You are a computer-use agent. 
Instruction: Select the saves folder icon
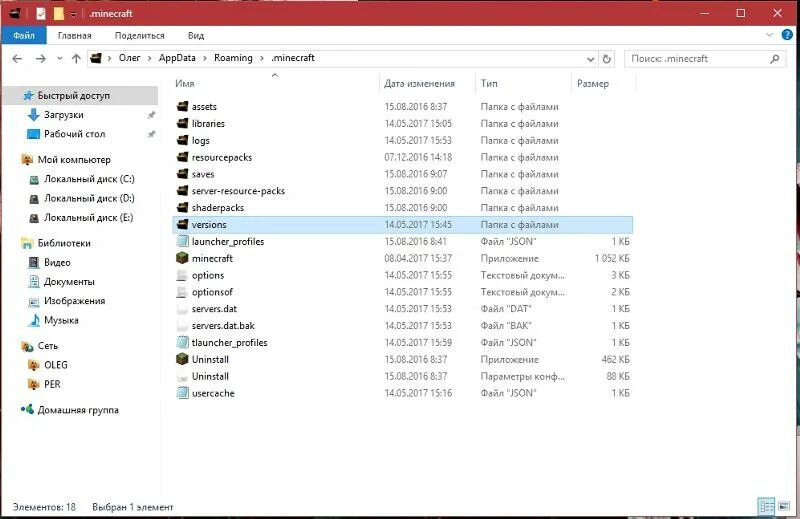click(182, 174)
